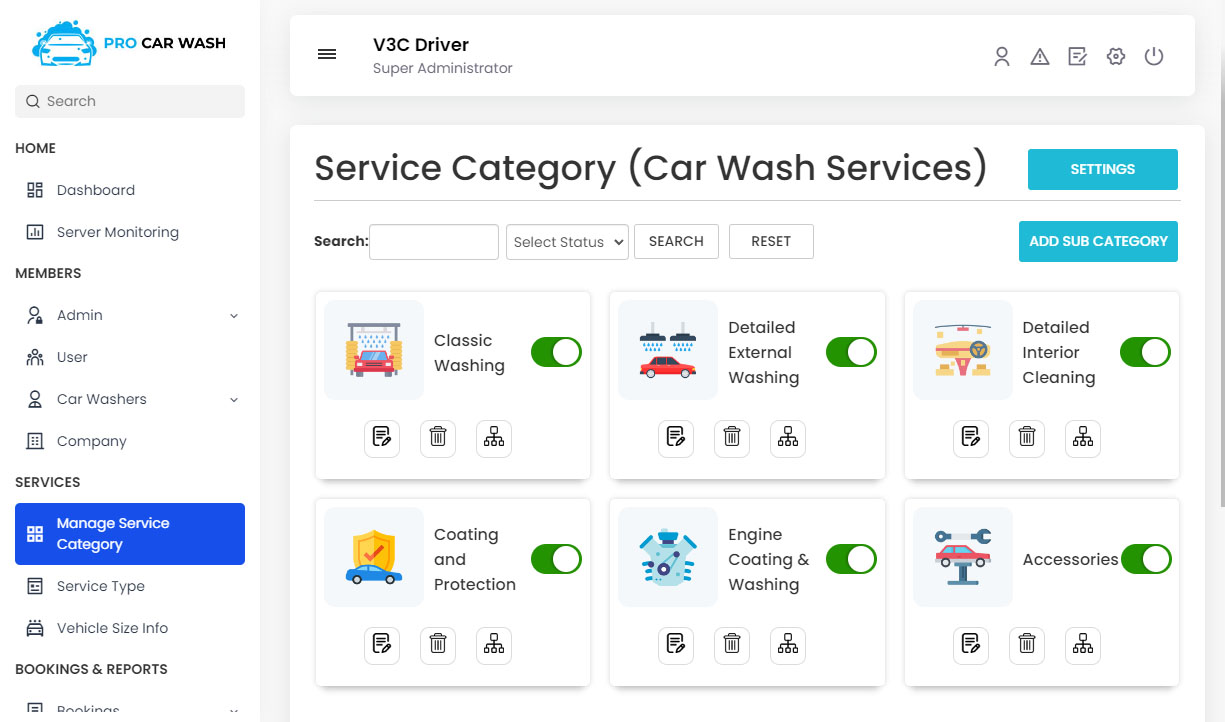Go to Dashboard in the sidebar
The height and width of the screenshot is (722, 1225).
tap(95, 190)
